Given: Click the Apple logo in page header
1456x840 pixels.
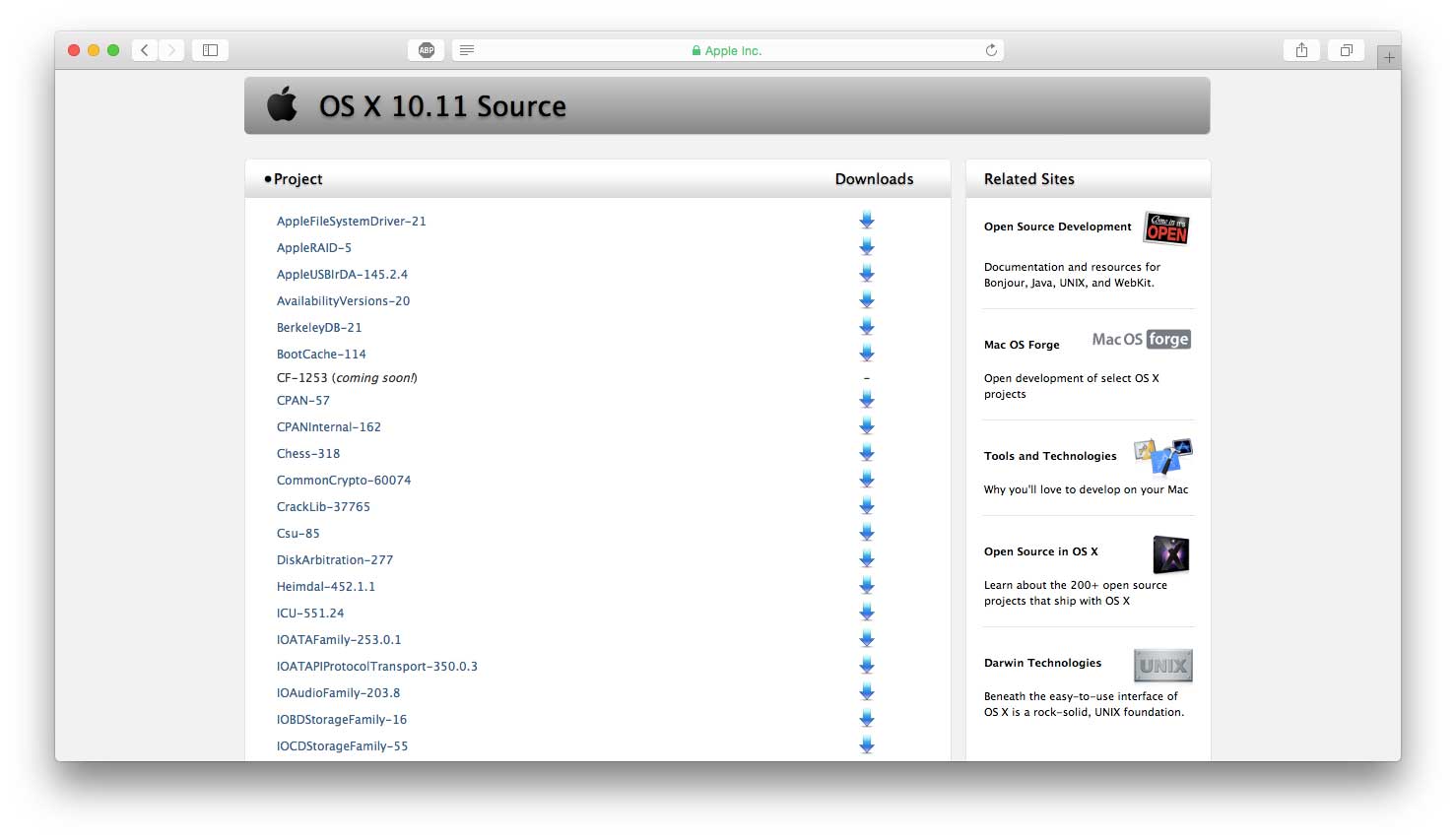Looking at the screenshot, I should [282, 104].
